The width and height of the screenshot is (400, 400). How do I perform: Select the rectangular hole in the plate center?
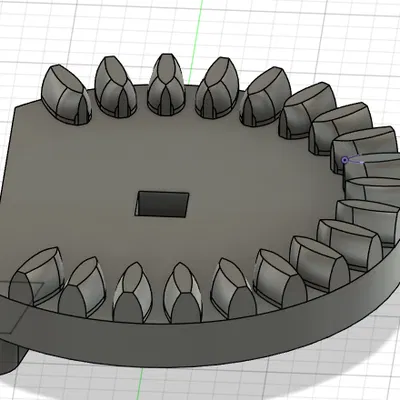tap(162, 204)
